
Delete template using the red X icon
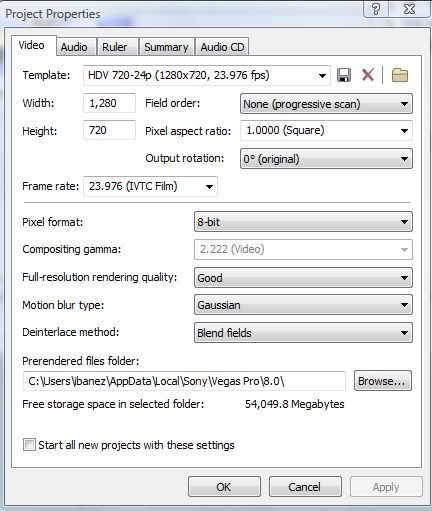click(x=368, y=75)
